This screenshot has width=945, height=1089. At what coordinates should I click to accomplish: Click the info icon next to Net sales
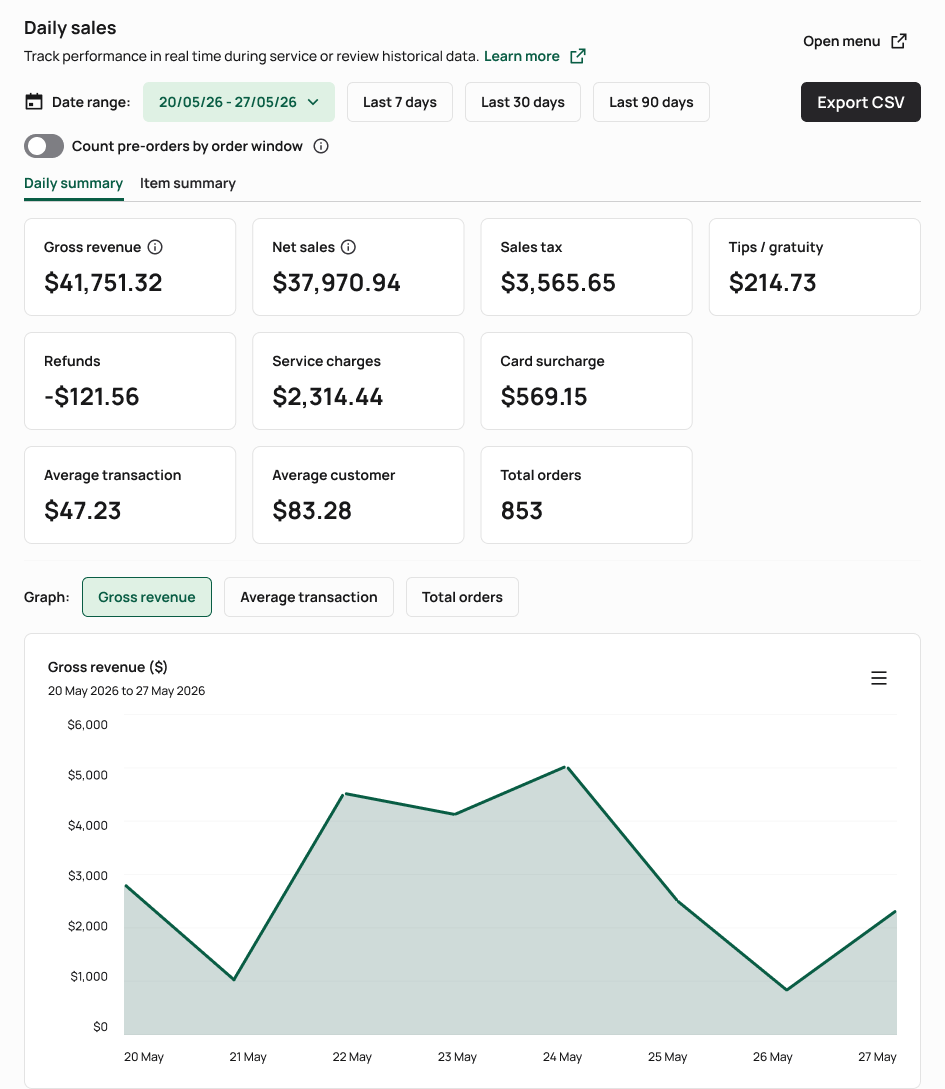349,247
